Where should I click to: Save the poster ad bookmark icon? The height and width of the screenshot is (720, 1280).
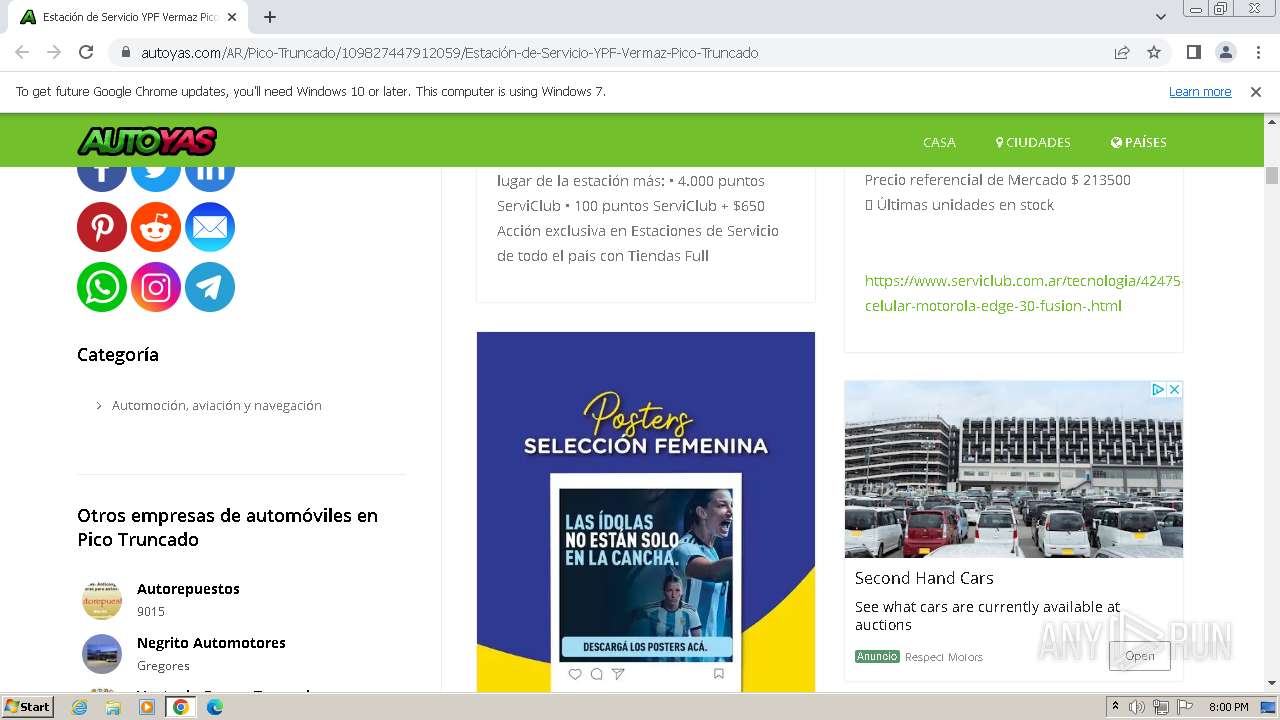719,674
